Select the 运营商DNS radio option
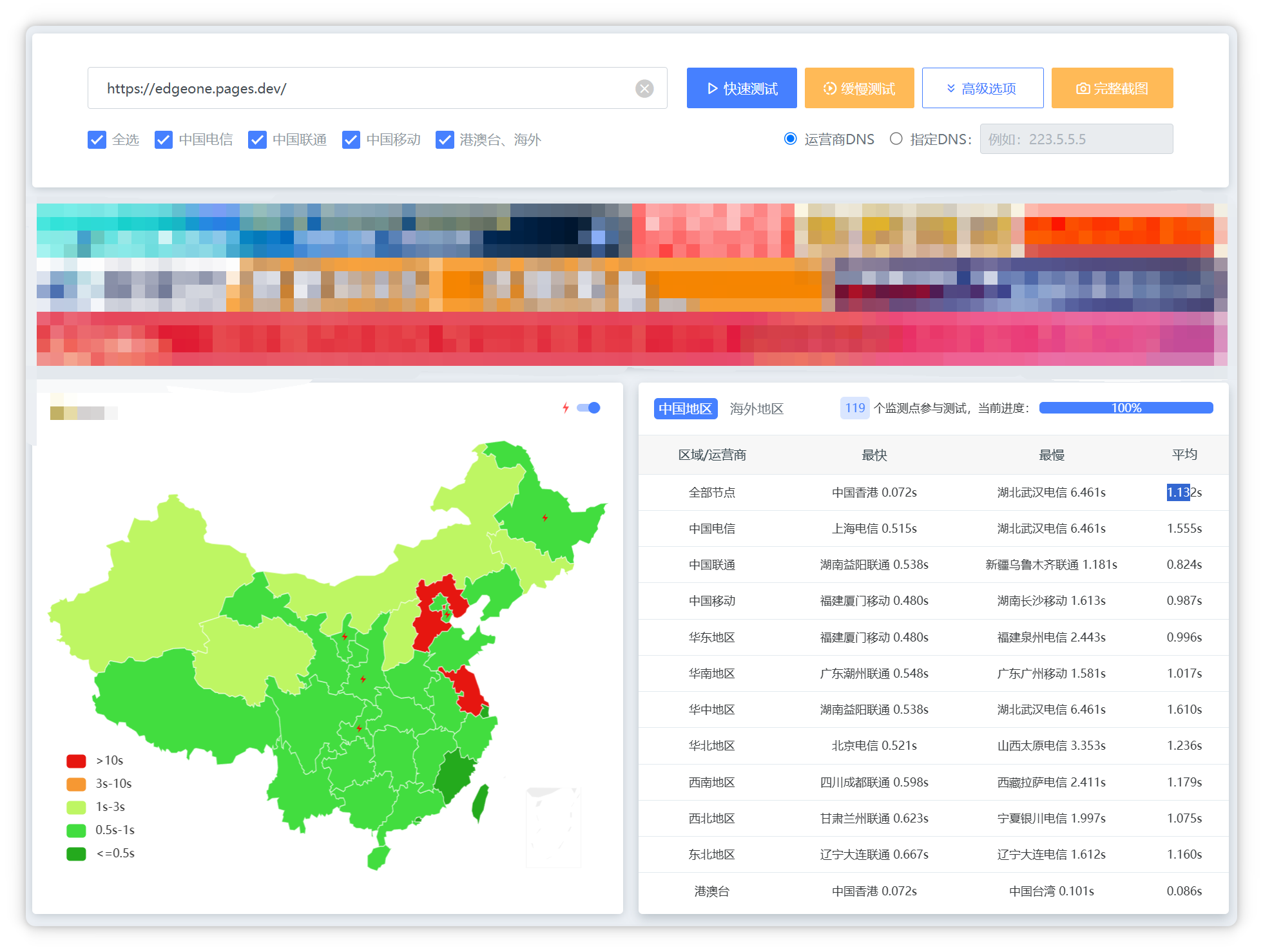The width and height of the screenshot is (1263, 952). tap(791, 139)
